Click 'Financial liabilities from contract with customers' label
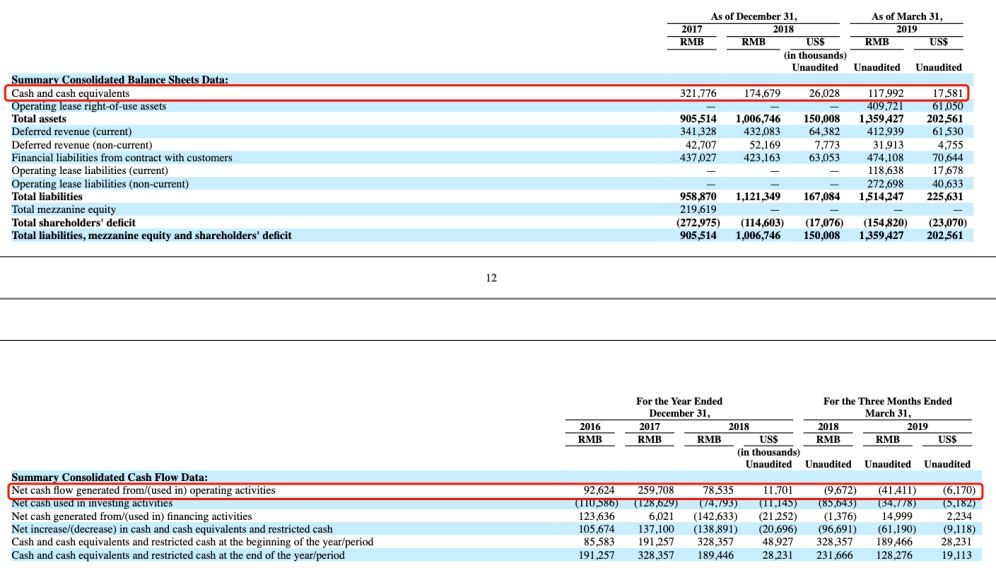 tap(122, 158)
